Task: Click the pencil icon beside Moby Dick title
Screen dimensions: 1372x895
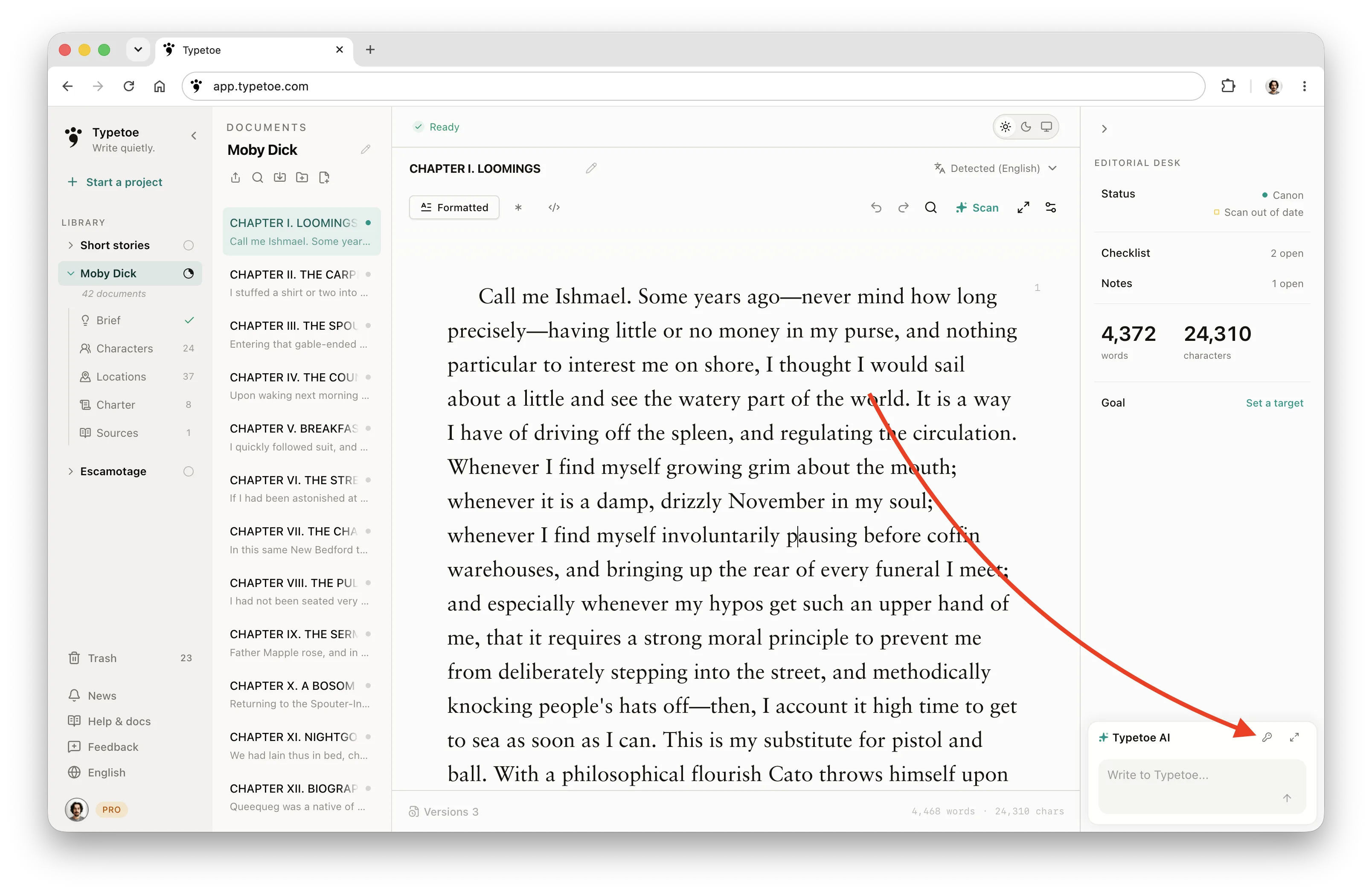Action: tap(366, 149)
